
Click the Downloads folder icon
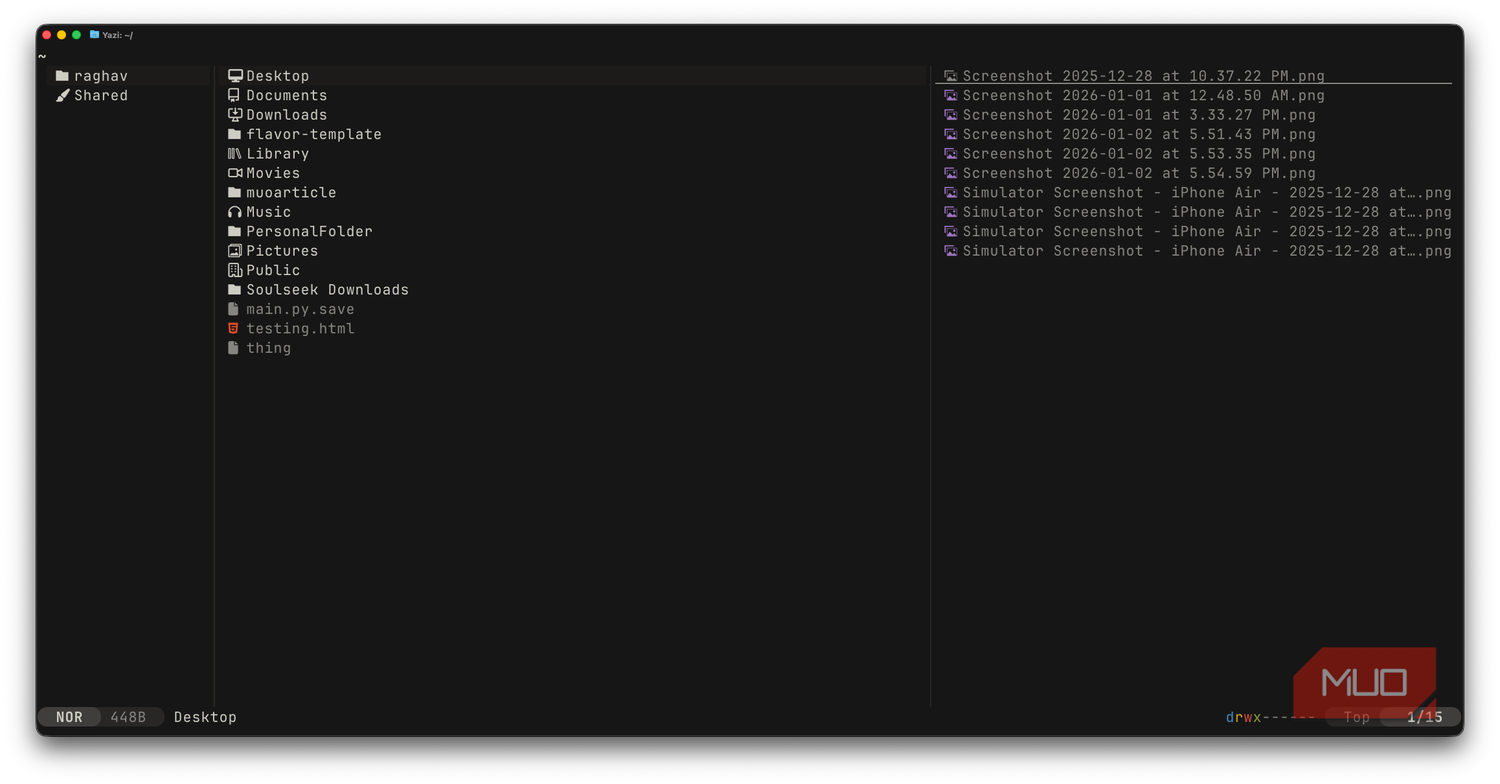coord(235,115)
